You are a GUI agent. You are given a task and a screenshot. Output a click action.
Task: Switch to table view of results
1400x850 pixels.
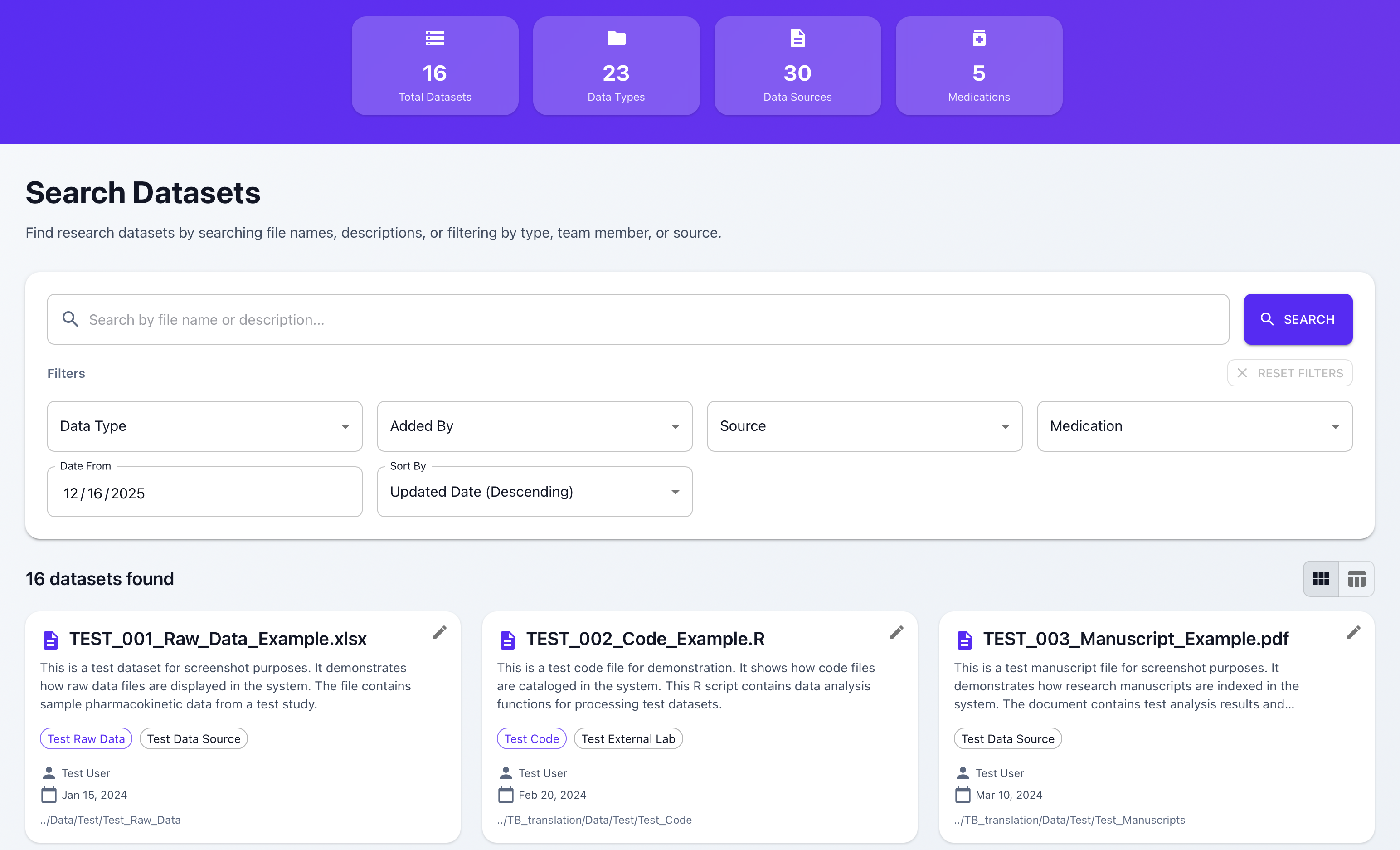coord(1357,578)
